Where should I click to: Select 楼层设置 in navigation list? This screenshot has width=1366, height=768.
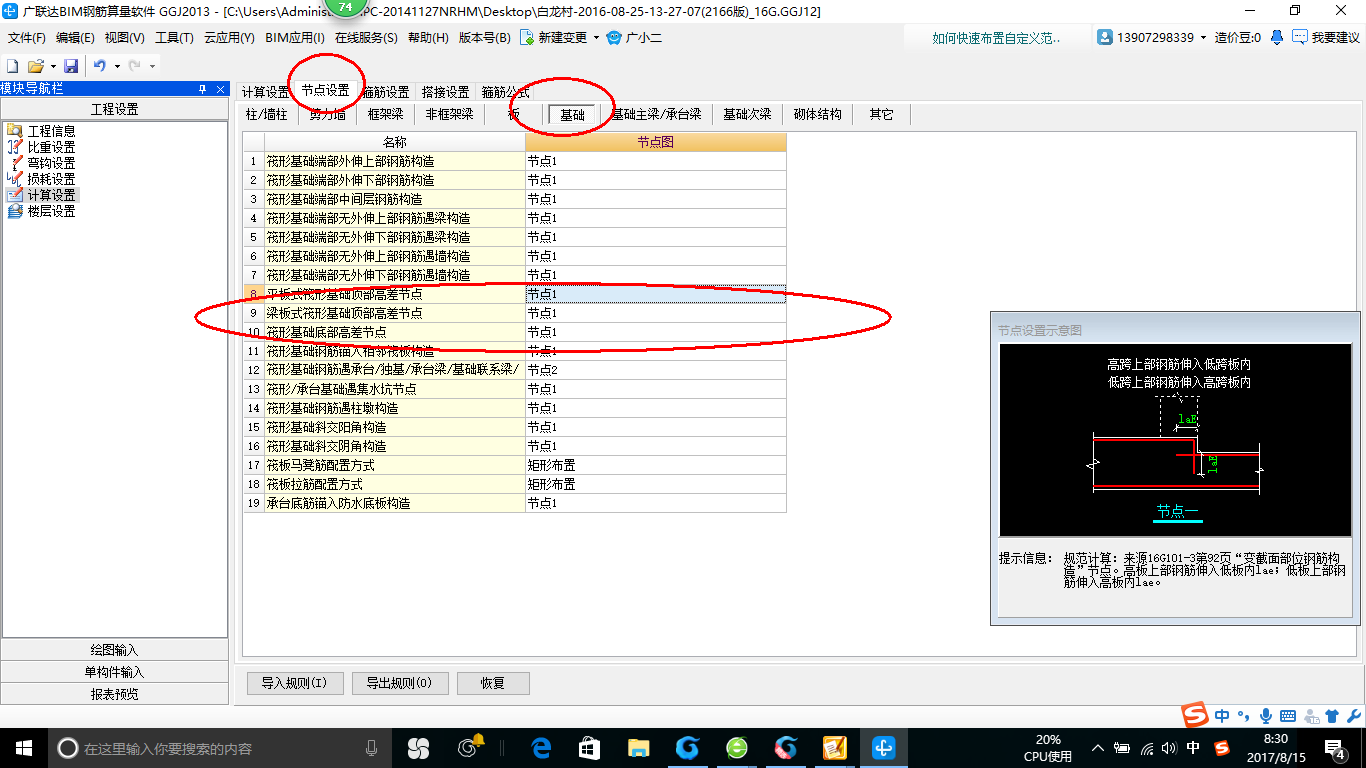pyautogui.click(x=40, y=211)
